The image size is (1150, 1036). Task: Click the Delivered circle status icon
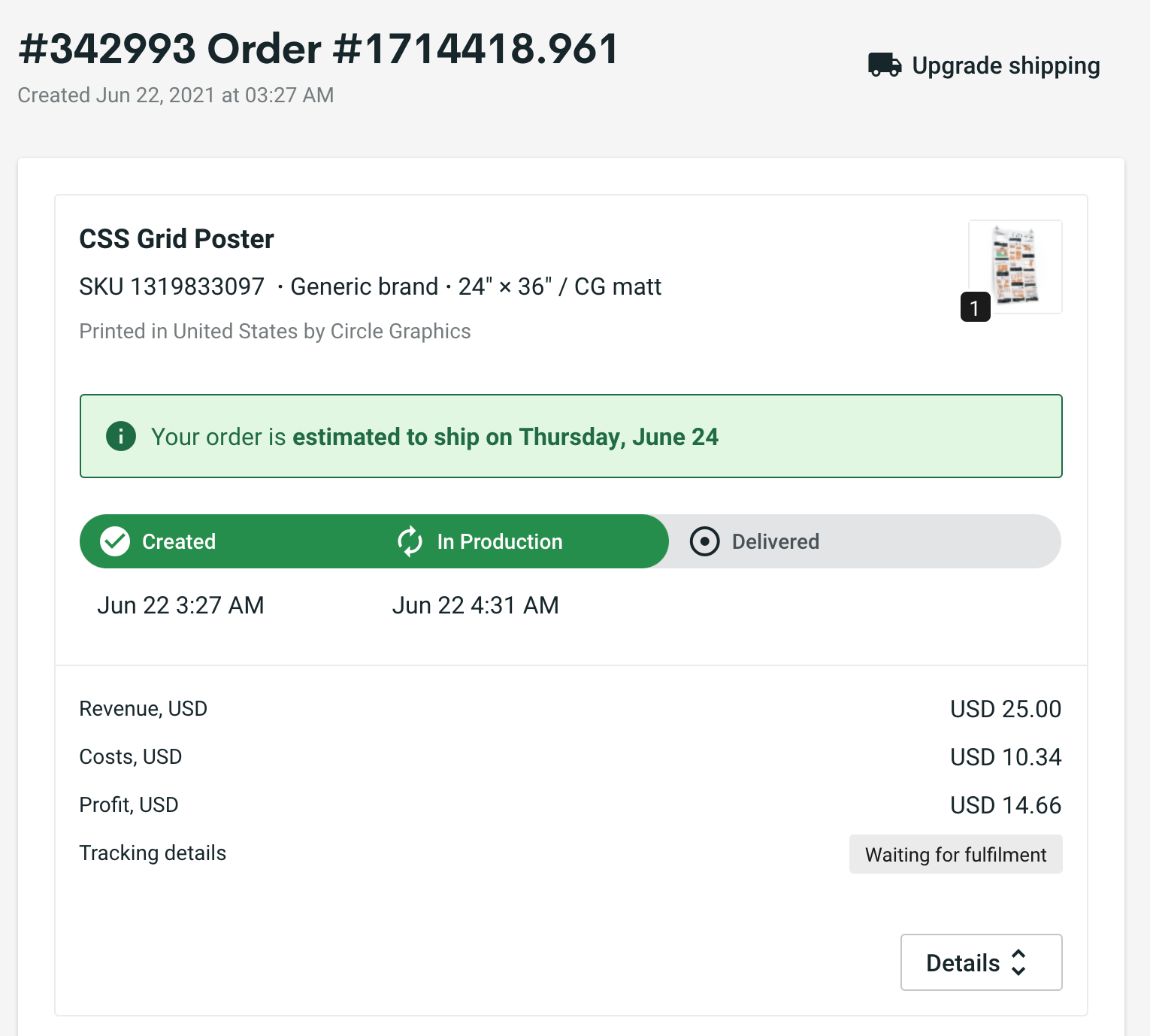click(704, 541)
